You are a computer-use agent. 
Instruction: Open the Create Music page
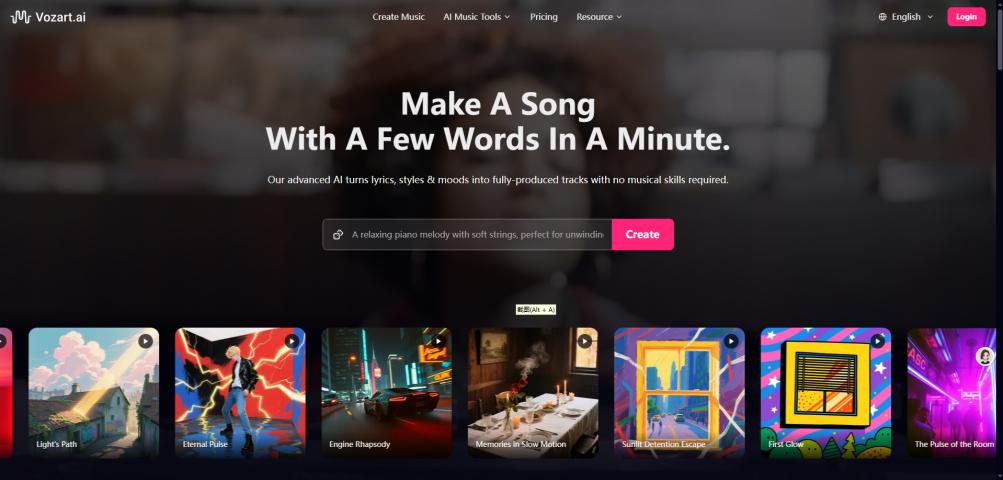coord(399,17)
